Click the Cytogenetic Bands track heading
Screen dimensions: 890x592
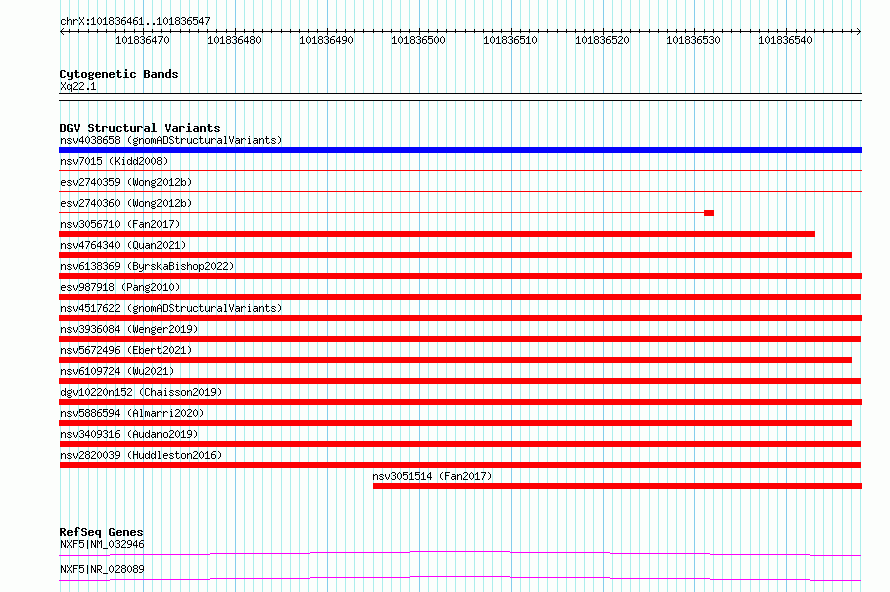[119, 74]
